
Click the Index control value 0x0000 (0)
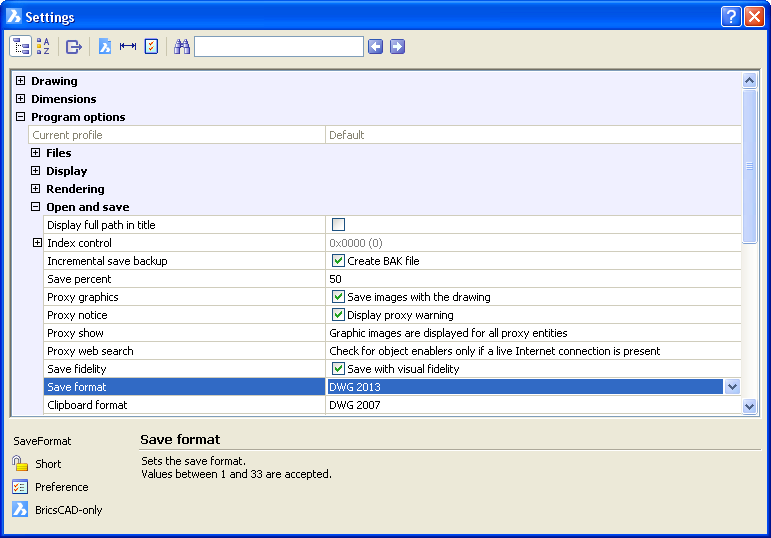click(356, 243)
